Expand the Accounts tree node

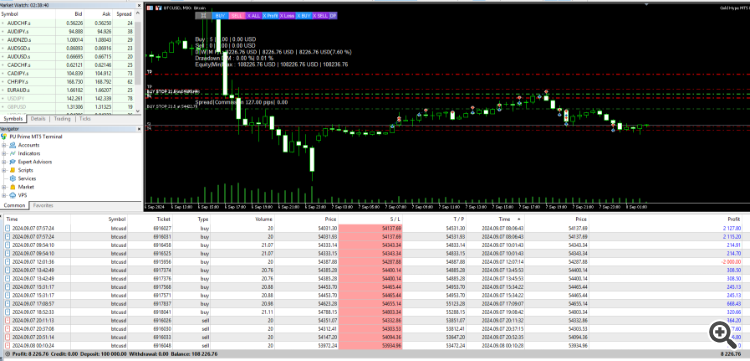click(x=4, y=145)
